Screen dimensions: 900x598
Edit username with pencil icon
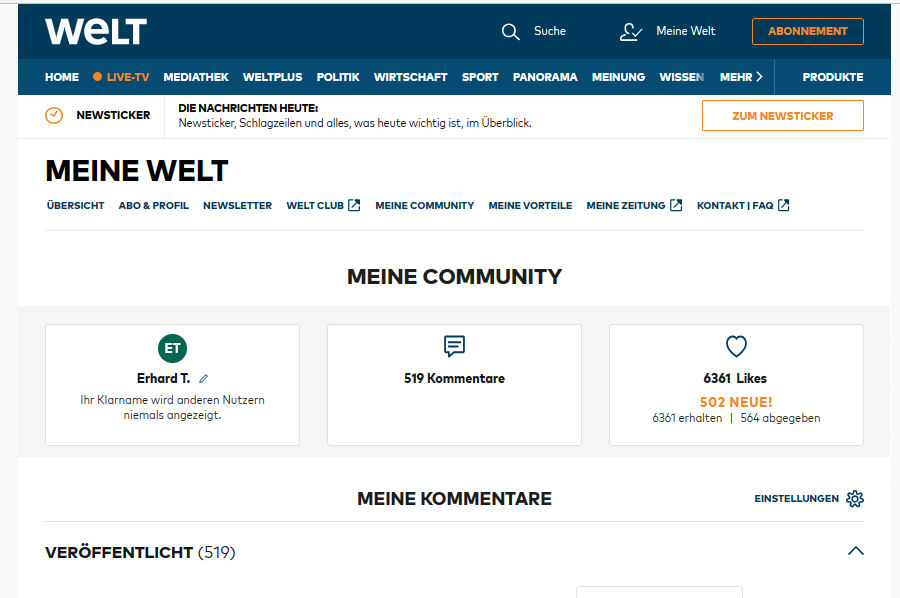(203, 379)
